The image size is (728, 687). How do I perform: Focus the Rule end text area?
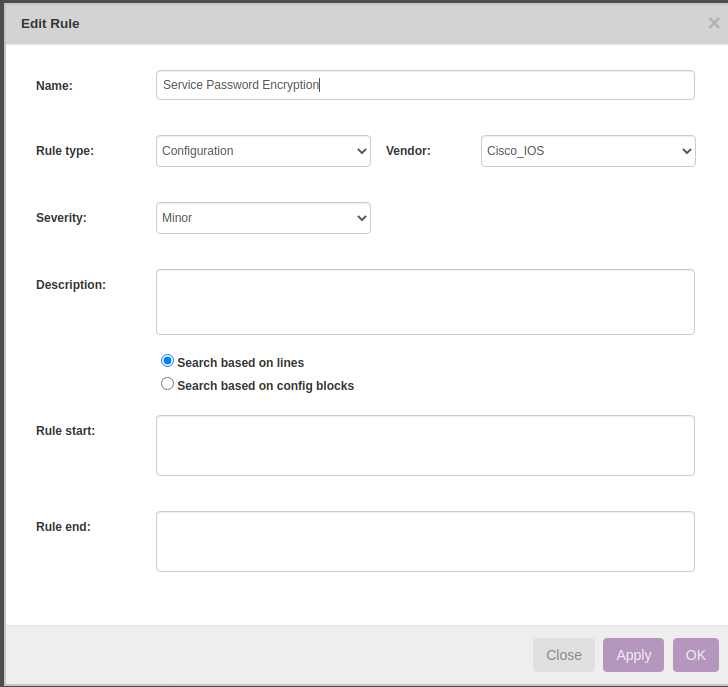[x=425, y=541]
